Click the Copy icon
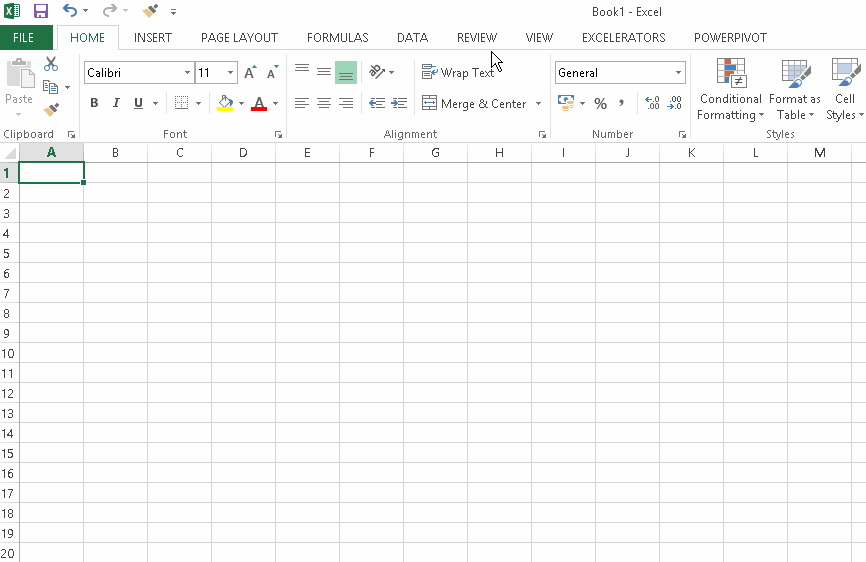The height and width of the screenshot is (562, 866). pos(51,87)
